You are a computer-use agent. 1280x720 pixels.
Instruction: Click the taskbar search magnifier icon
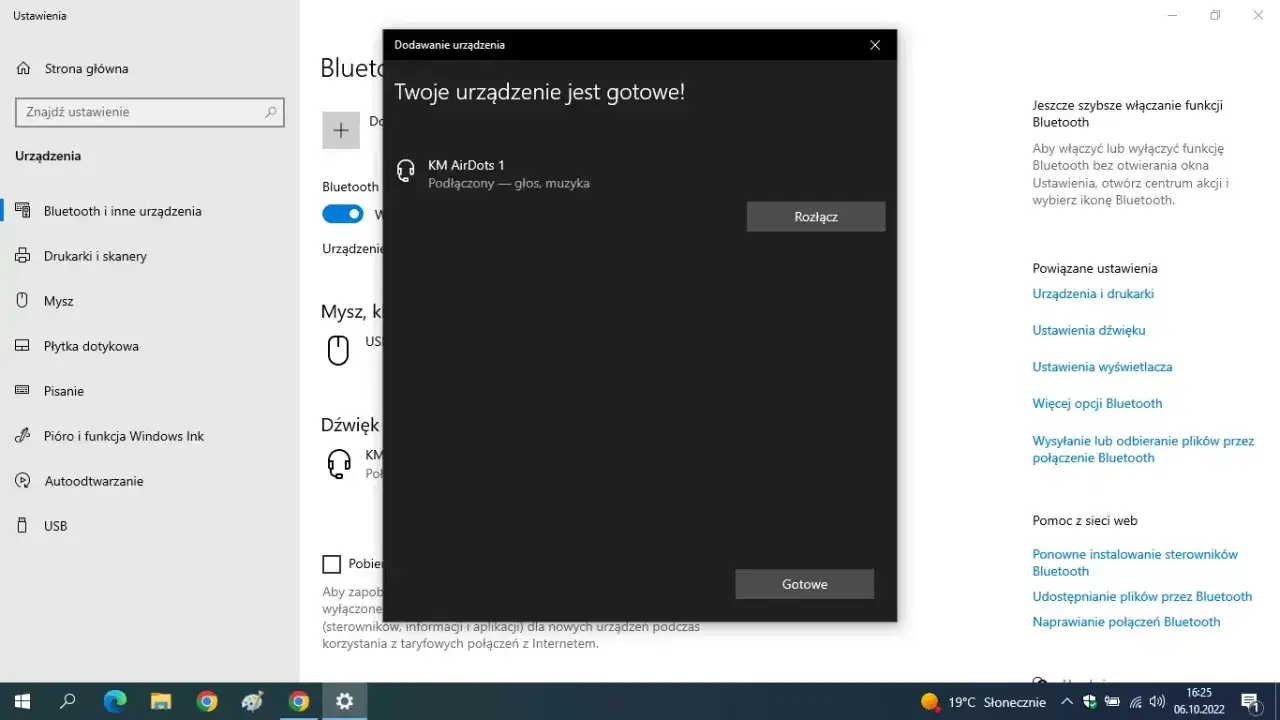coord(68,701)
